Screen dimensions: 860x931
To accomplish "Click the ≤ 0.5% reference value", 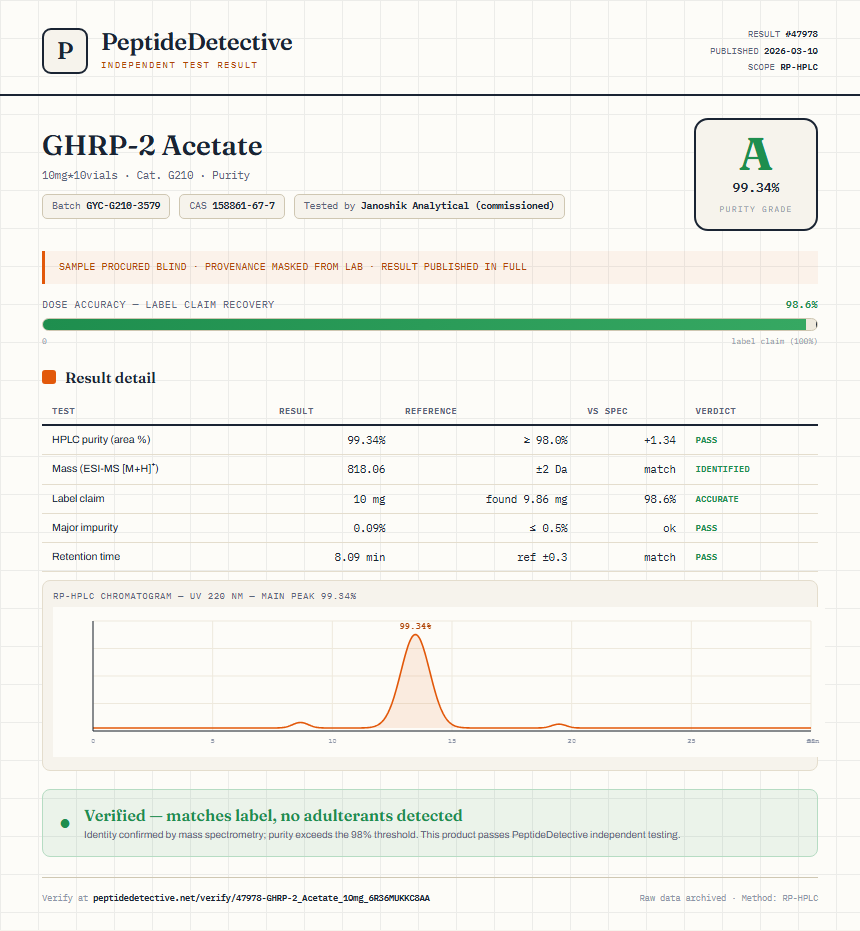I will (548, 528).
